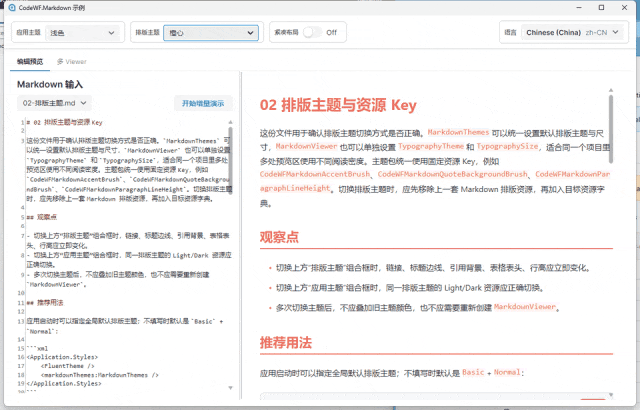Click the pane splitter between editor and preview
The image size is (640, 410).
(x=241, y=236)
